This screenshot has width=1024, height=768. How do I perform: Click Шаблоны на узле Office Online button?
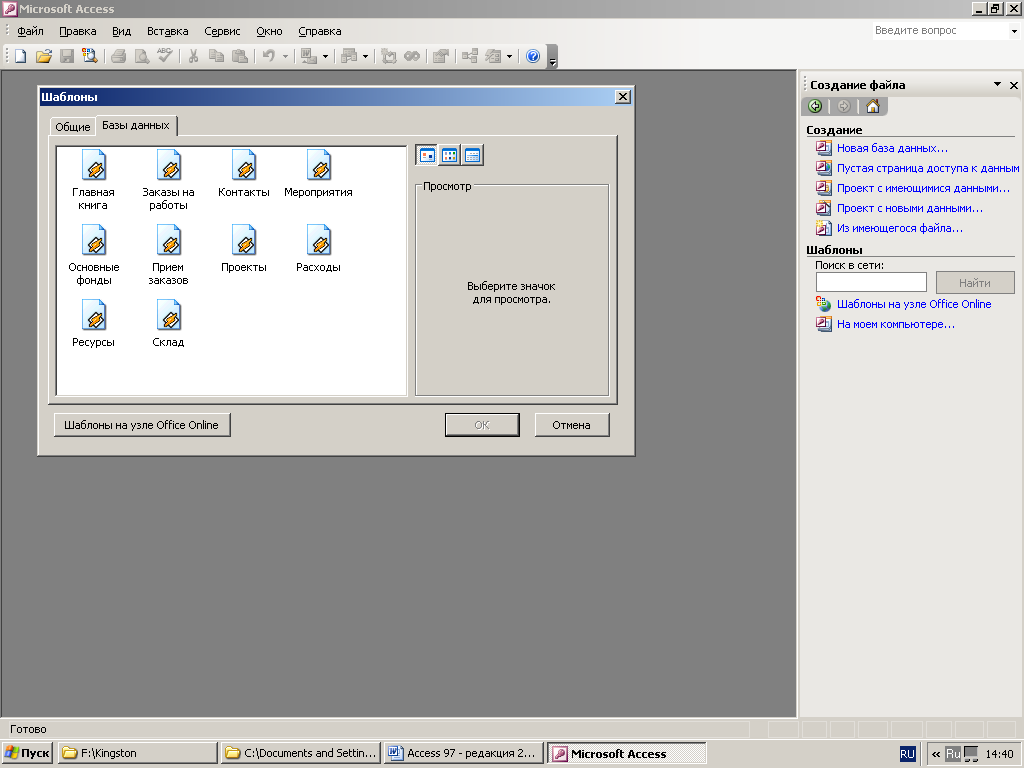coord(142,425)
